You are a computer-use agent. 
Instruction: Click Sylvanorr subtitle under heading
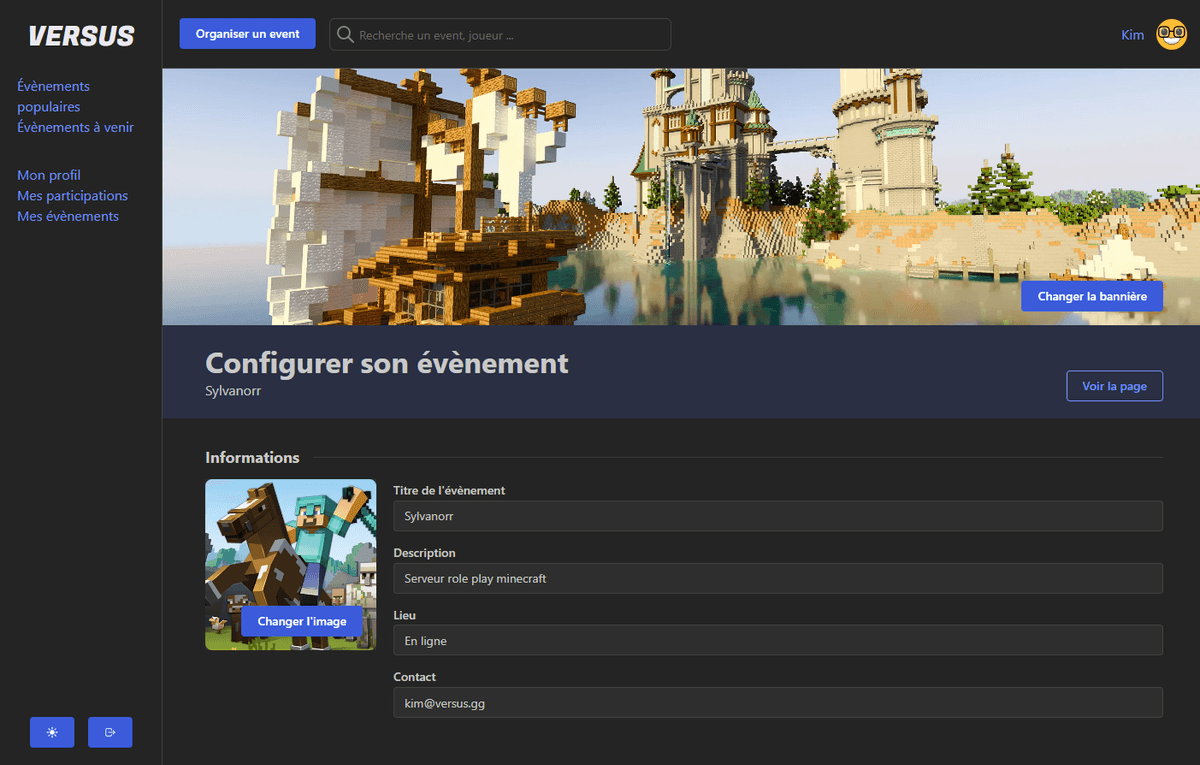[233, 391]
